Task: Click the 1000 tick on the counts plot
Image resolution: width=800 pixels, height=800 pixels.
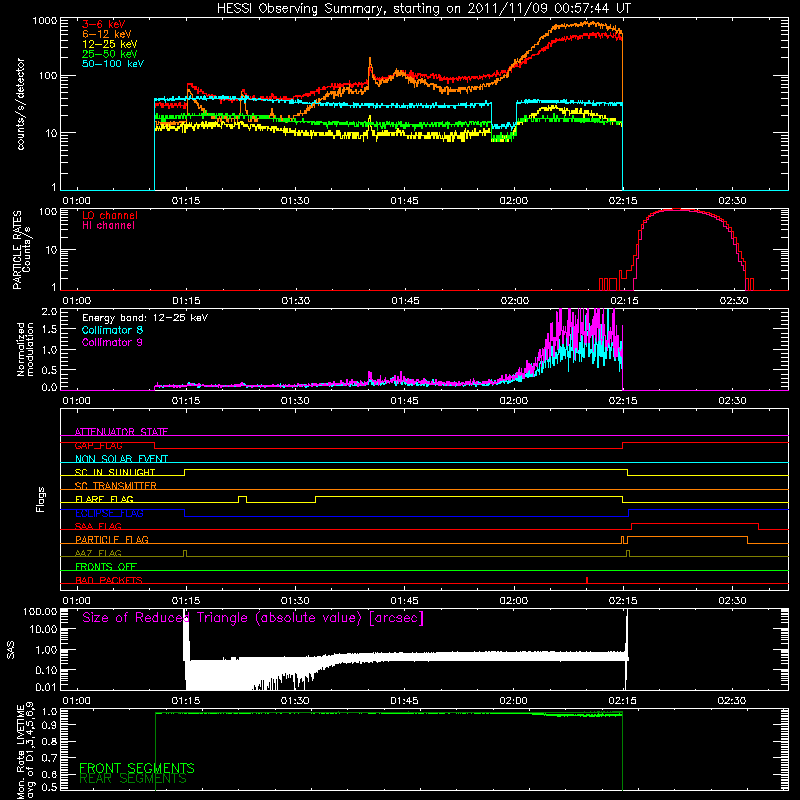Action: coord(44,21)
